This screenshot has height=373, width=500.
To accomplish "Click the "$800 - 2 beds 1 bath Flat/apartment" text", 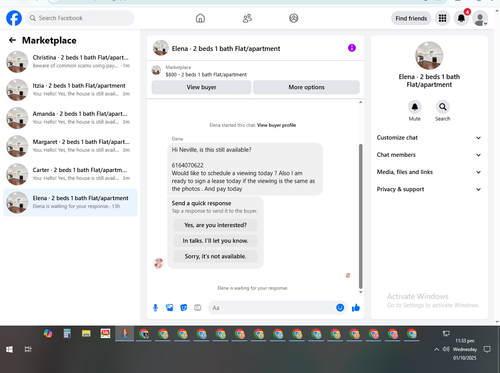I will click(206, 75).
